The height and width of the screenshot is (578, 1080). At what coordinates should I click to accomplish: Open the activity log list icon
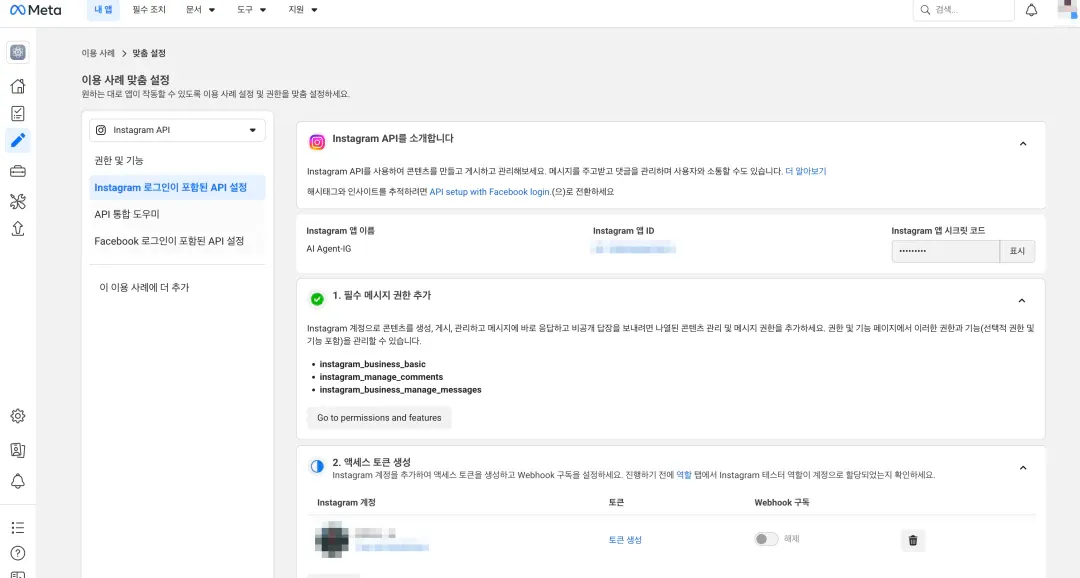pyautogui.click(x=18, y=528)
